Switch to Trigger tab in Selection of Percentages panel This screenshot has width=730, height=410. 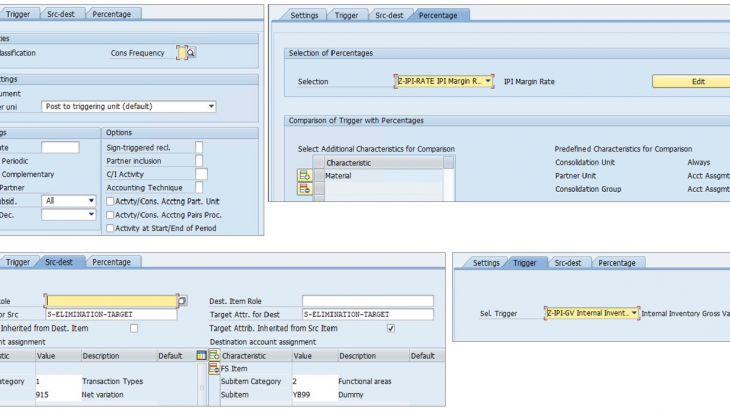click(346, 15)
